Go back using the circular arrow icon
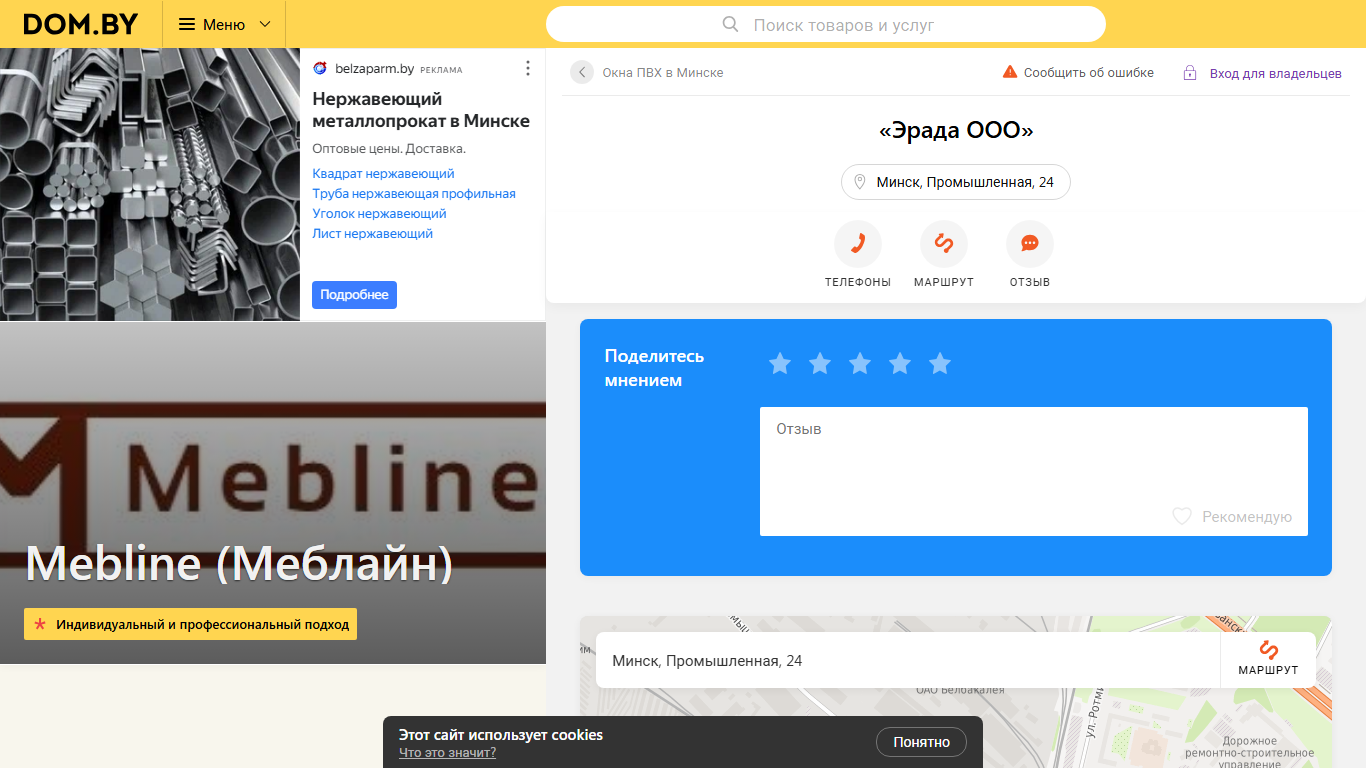1366x768 pixels. tap(582, 72)
